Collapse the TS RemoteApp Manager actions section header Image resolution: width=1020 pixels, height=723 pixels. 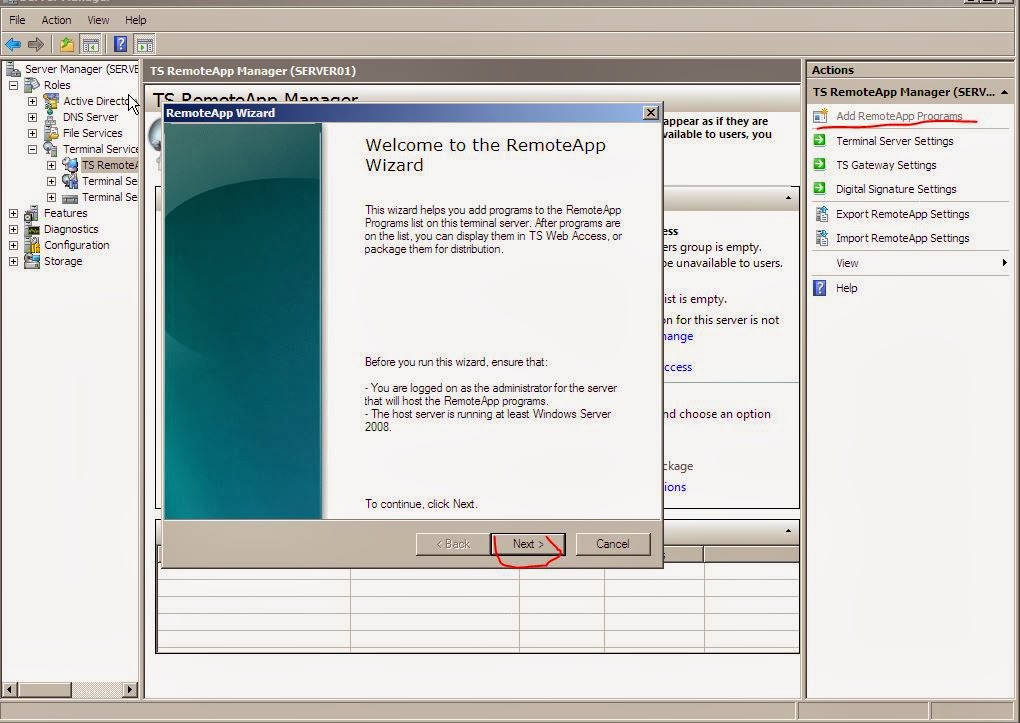tap(1004, 92)
